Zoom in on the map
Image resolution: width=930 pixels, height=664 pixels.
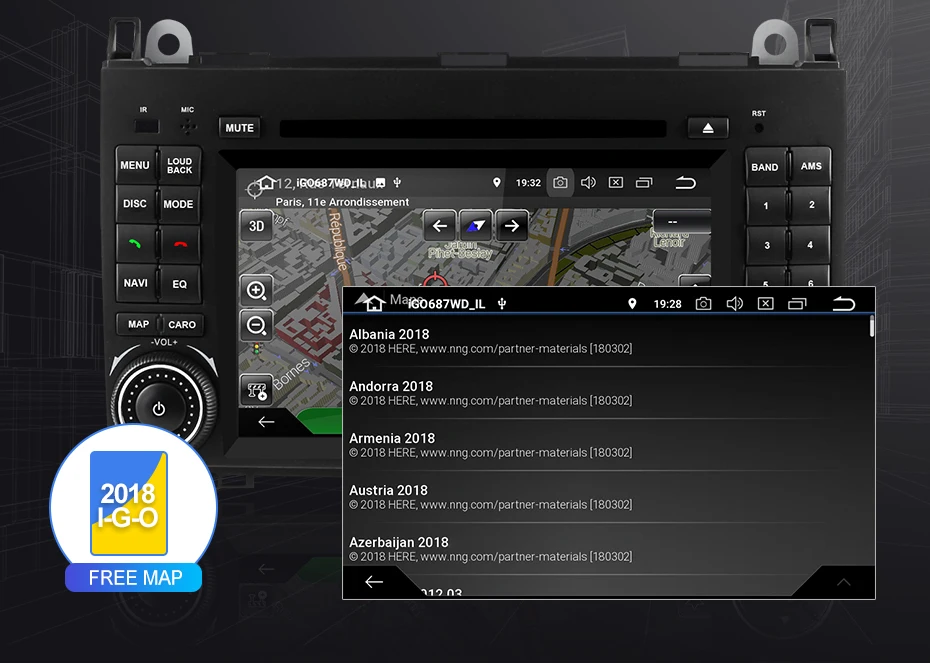point(256,290)
